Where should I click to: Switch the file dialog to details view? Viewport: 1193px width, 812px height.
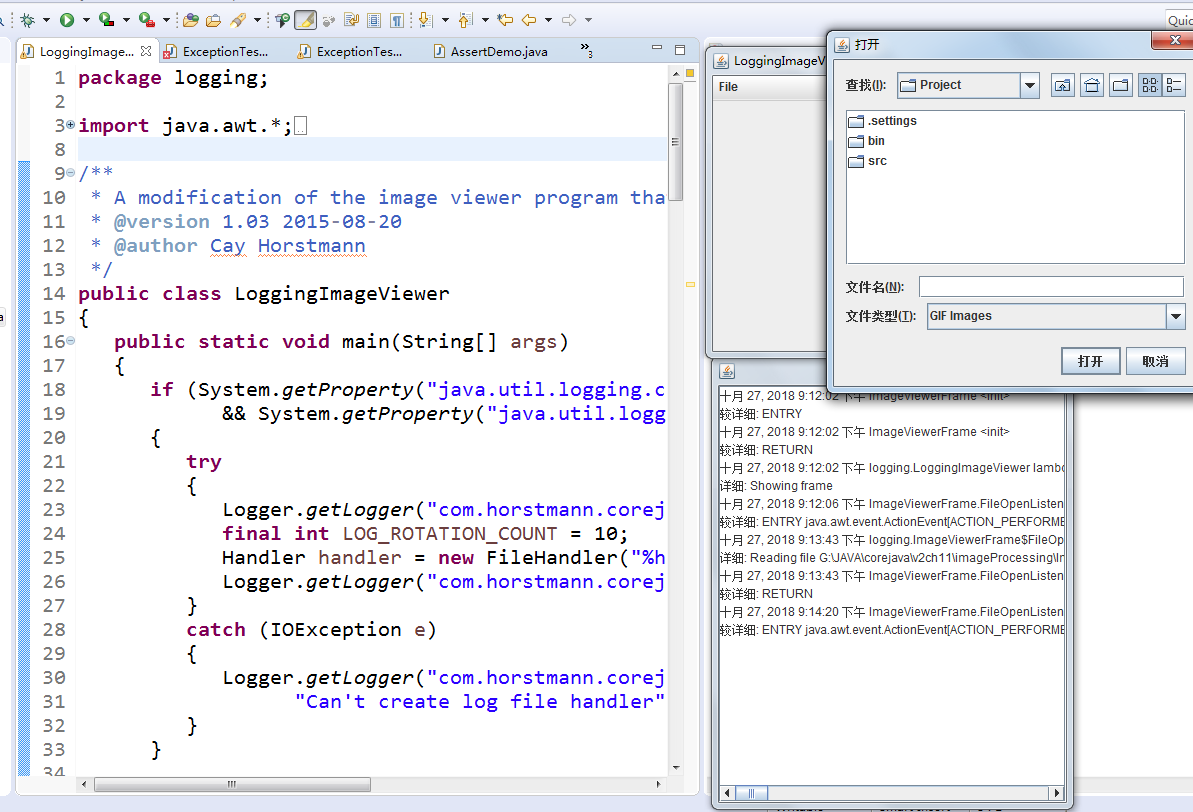click(x=1174, y=86)
